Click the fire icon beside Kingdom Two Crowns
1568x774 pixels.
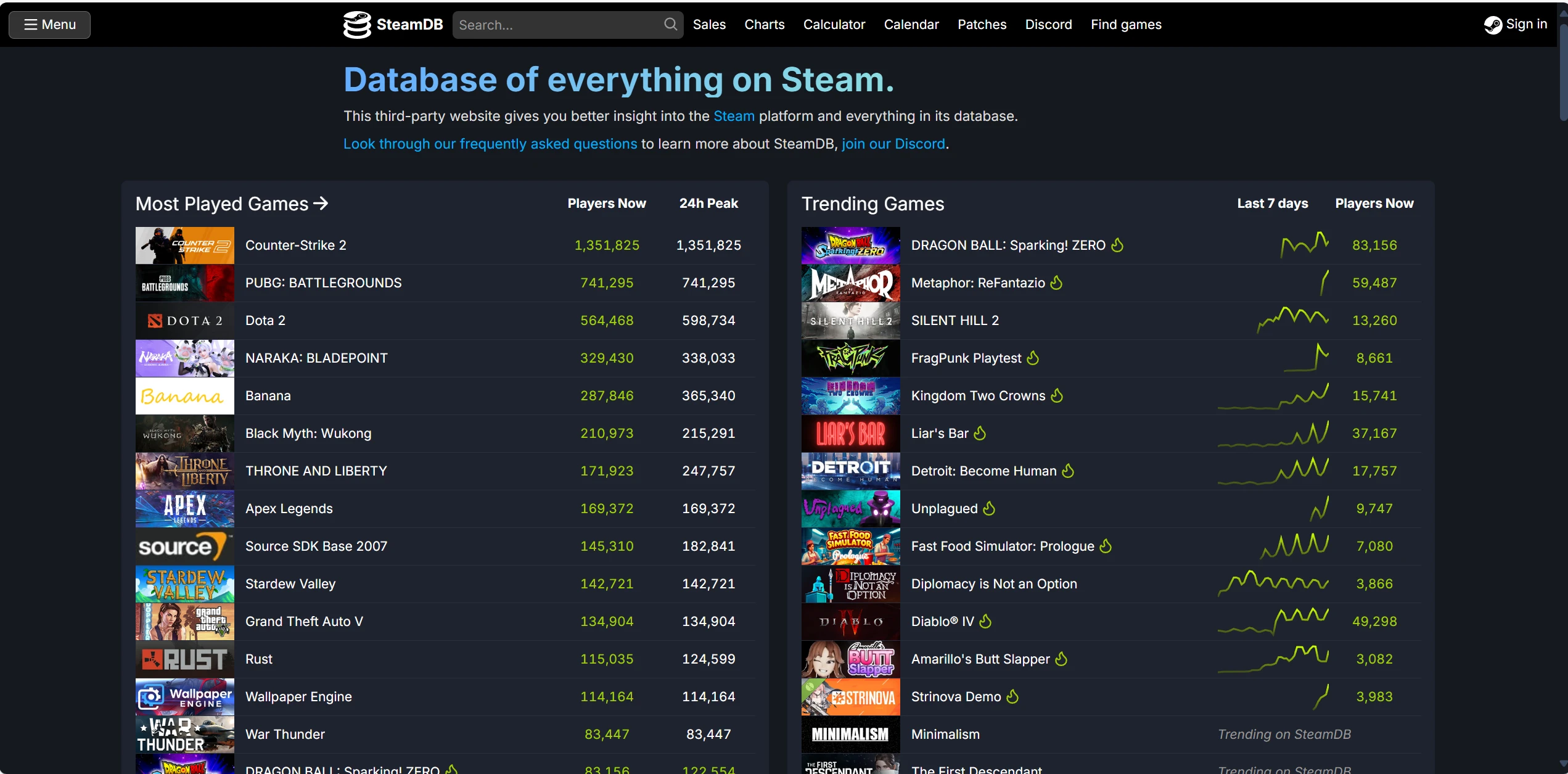(x=1057, y=395)
